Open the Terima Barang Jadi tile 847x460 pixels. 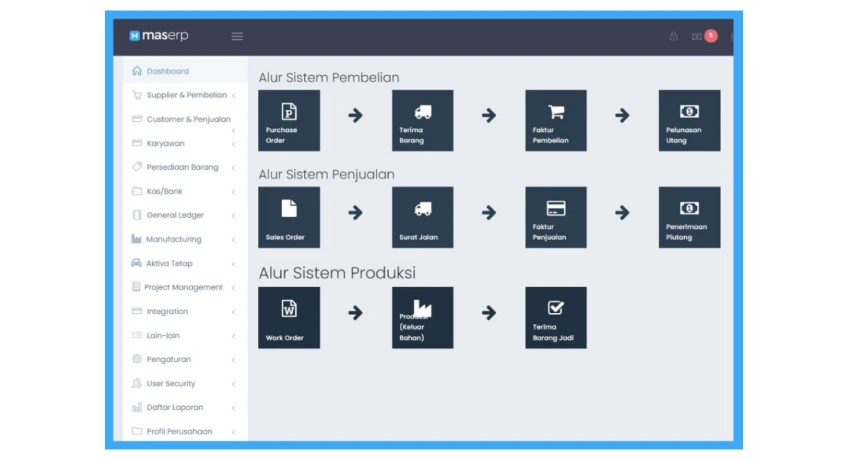[556, 317]
